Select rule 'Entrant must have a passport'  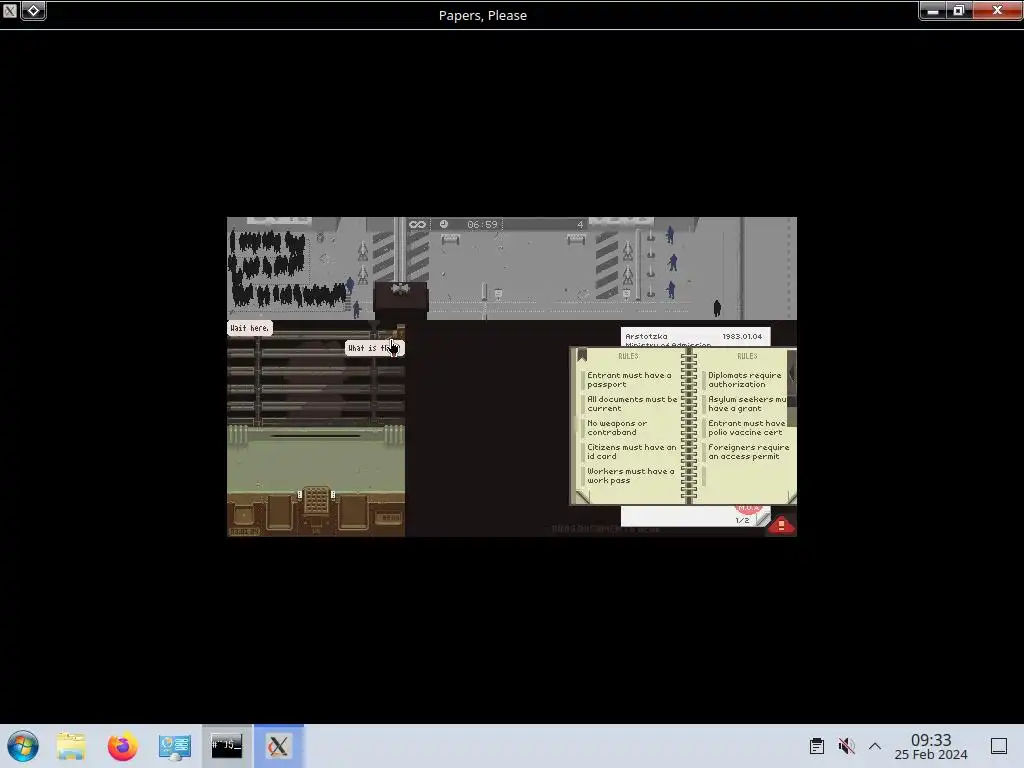(x=629, y=379)
